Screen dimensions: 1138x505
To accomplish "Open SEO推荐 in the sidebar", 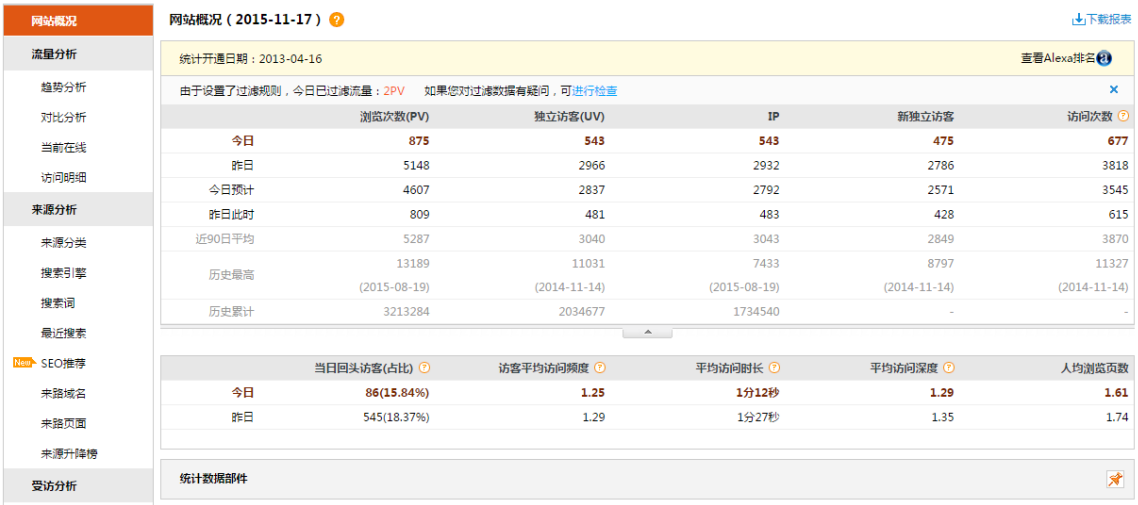I will [64, 363].
